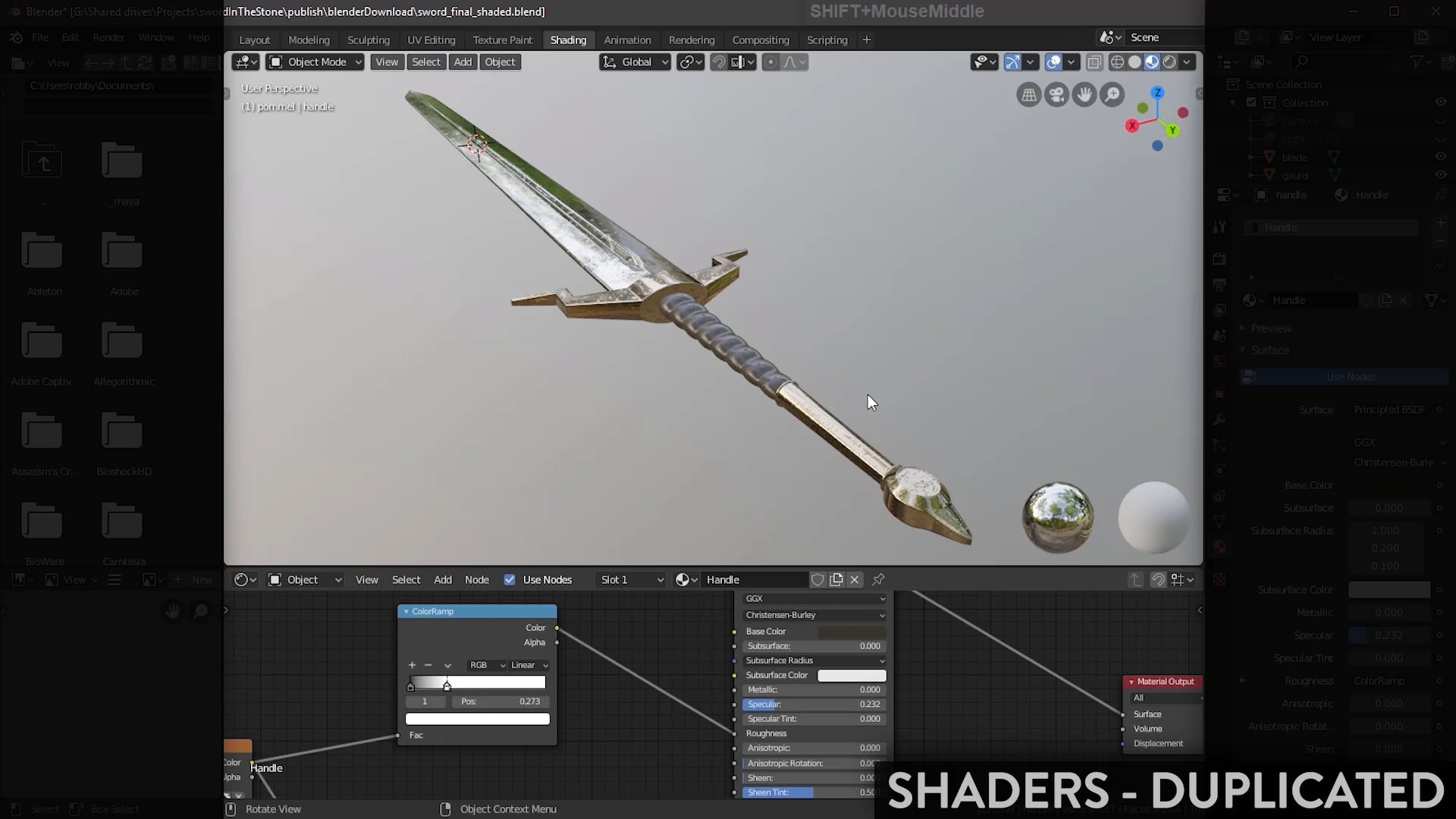The image size is (1456, 819).
Task: Click the ColorRamp white color swatch
Action: pyautogui.click(x=477, y=719)
